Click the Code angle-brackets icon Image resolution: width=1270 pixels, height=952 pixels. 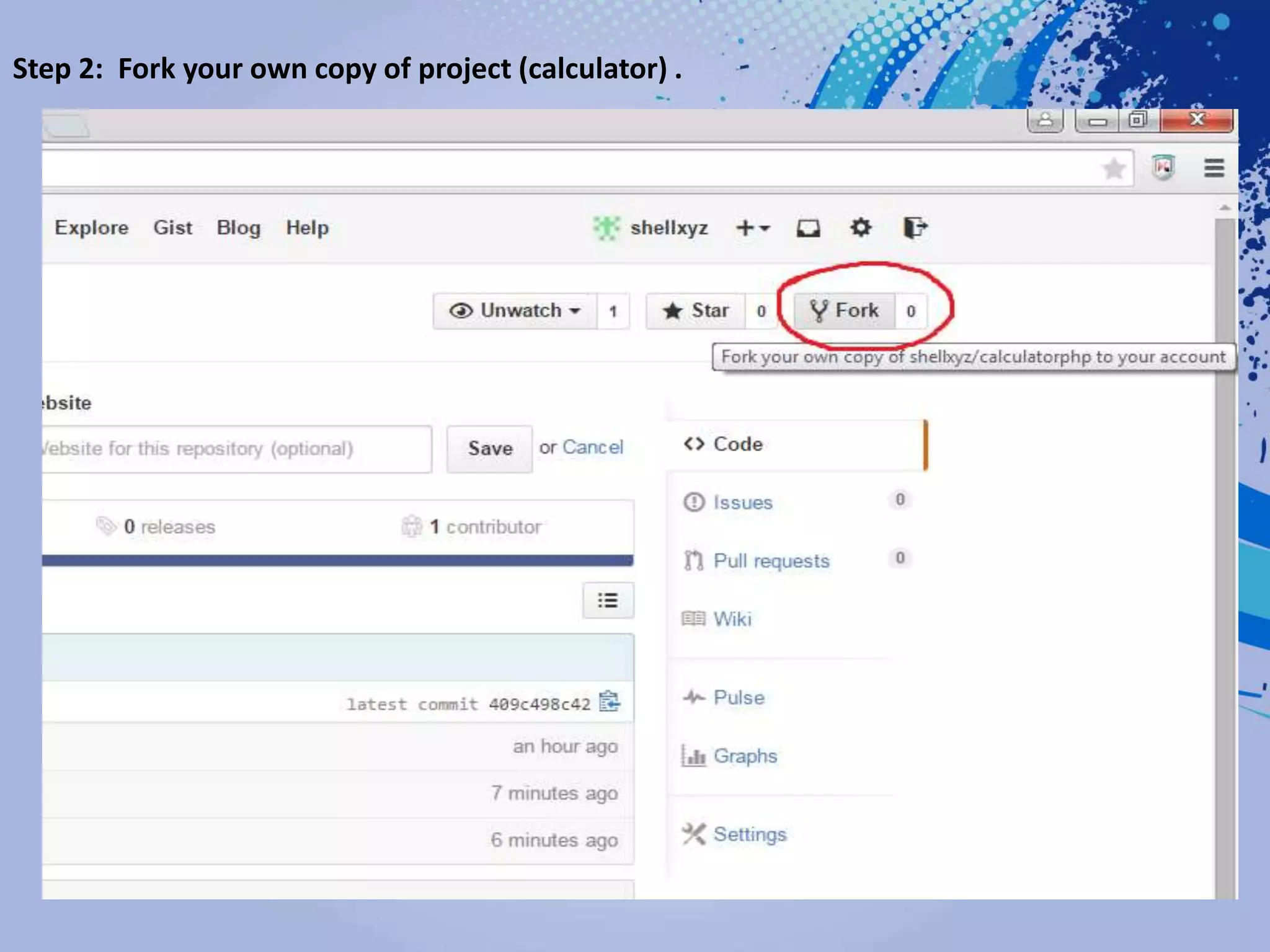[694, 444]
